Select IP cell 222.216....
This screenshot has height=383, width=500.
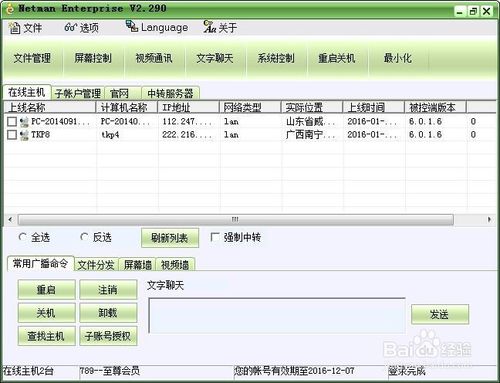(187, 135)
